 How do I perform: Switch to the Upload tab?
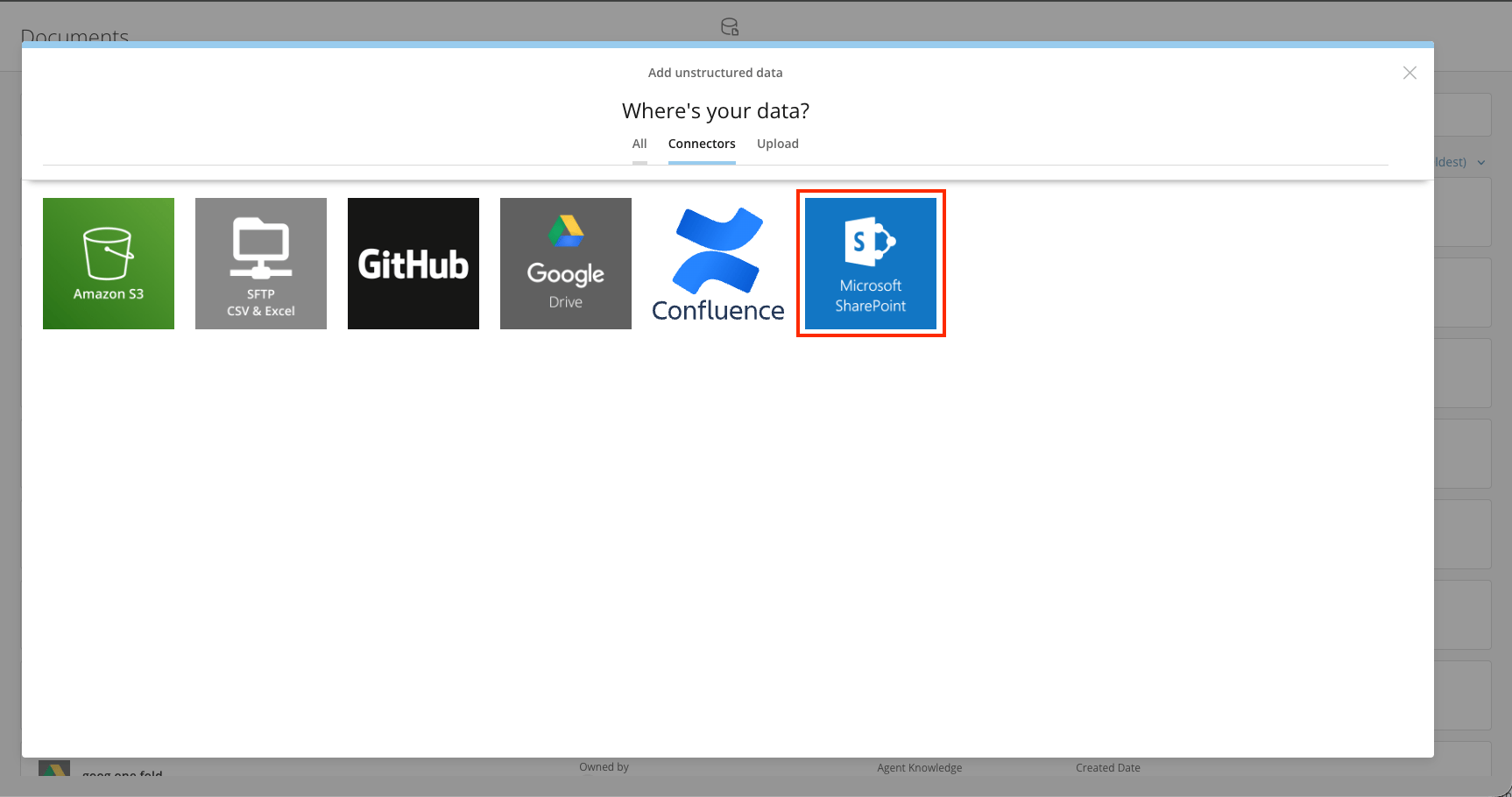click(x=778, y=144)
